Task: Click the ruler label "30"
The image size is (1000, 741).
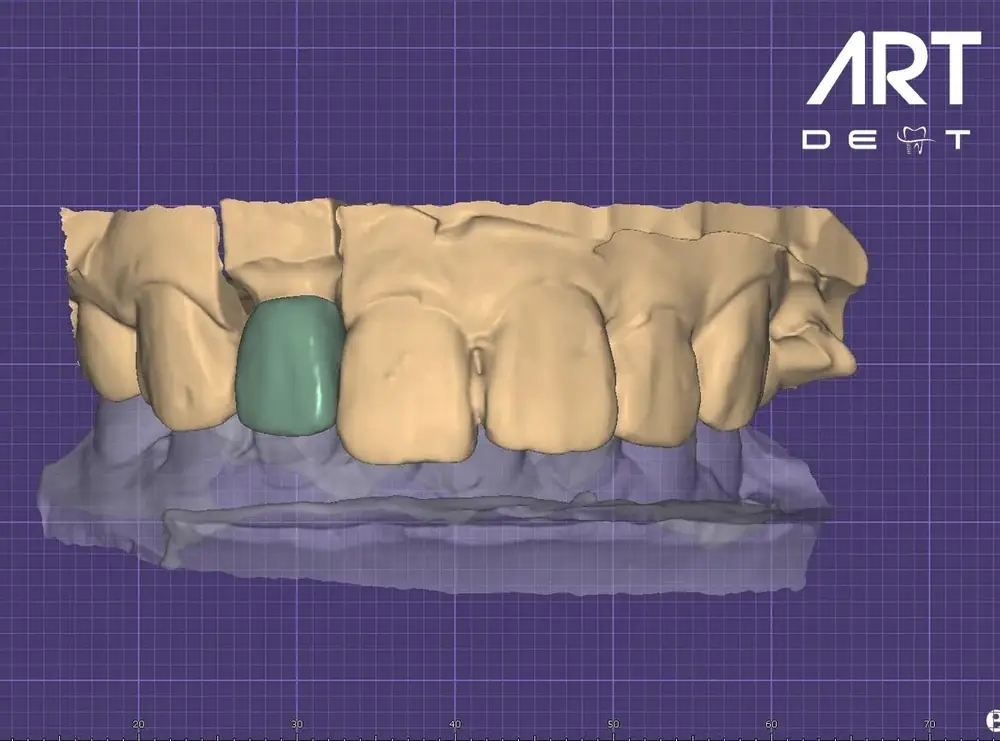Action: point(297,724)
